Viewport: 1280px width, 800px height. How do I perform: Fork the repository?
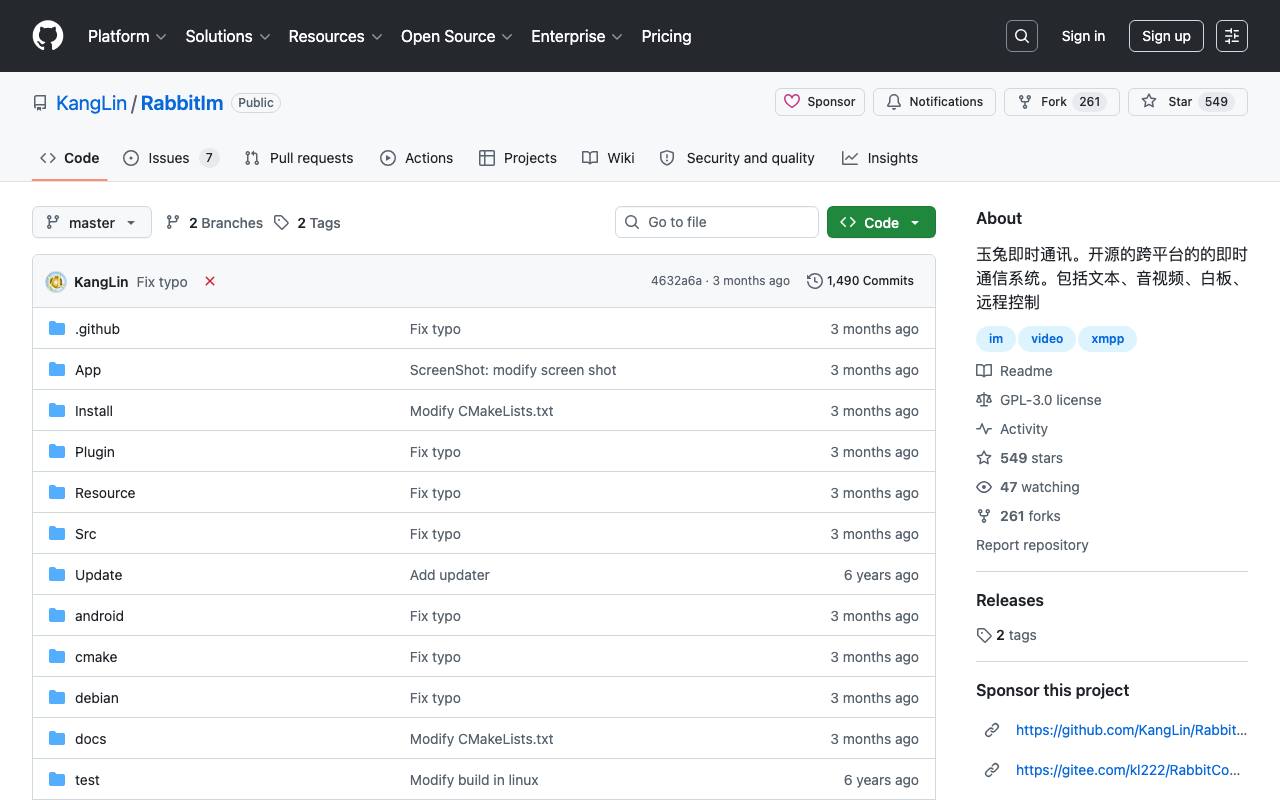pyautogui.click(x=1062, y=102)
